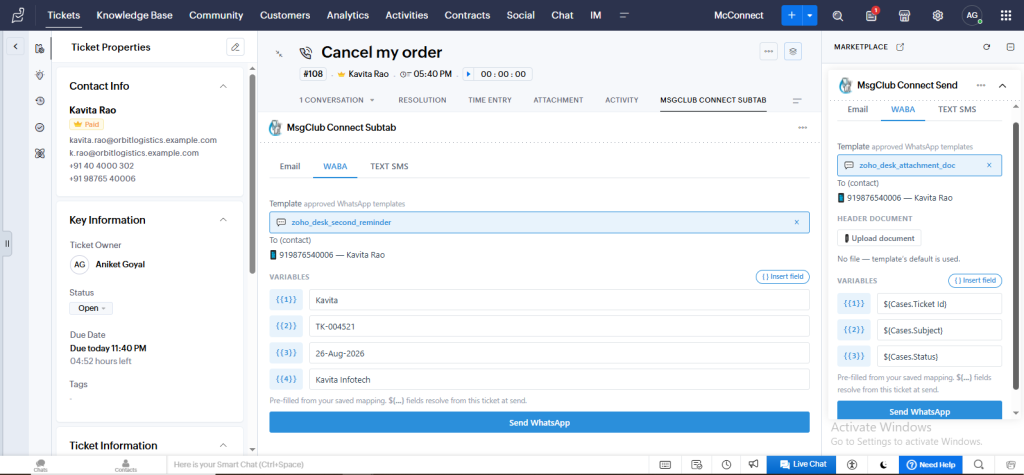The image size is (1024, 475).
Task: Open notifications icon with red badge
Action: 871,15
